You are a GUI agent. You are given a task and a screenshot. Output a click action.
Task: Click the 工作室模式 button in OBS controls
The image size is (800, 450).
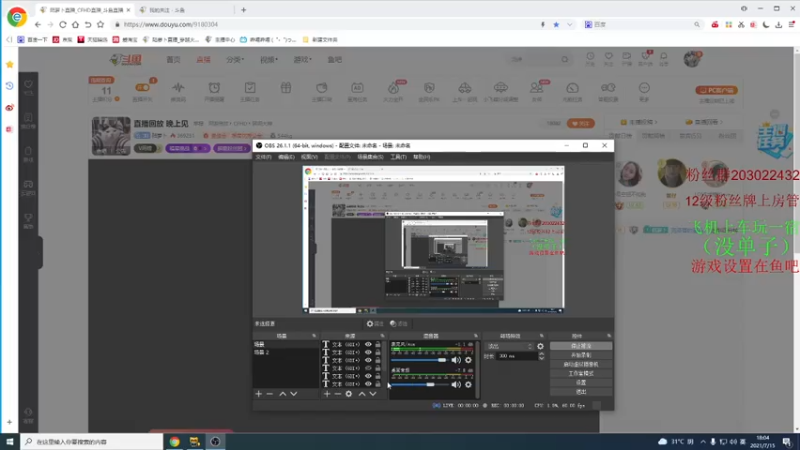point(581,373)
